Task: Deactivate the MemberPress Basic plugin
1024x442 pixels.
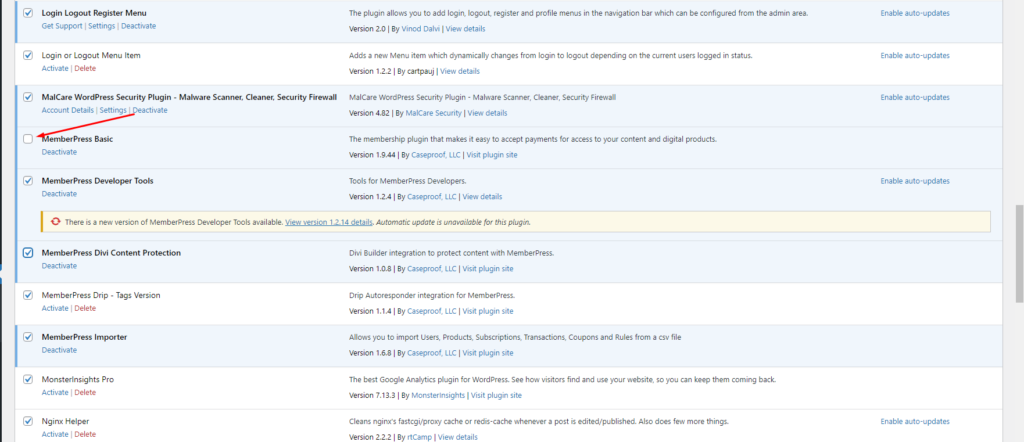Action: 59,152
